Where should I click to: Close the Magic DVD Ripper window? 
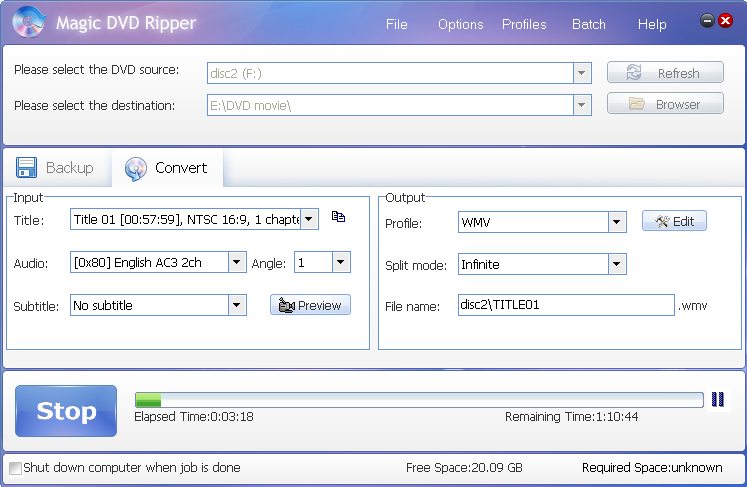pos(726,20)
